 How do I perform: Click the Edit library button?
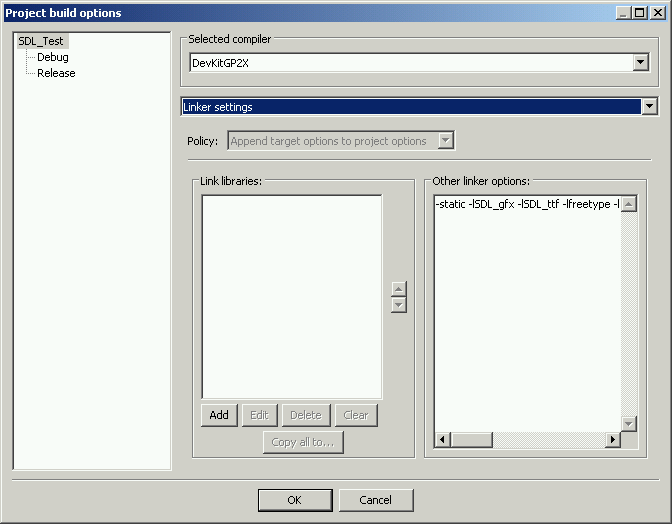coord(259,415)
